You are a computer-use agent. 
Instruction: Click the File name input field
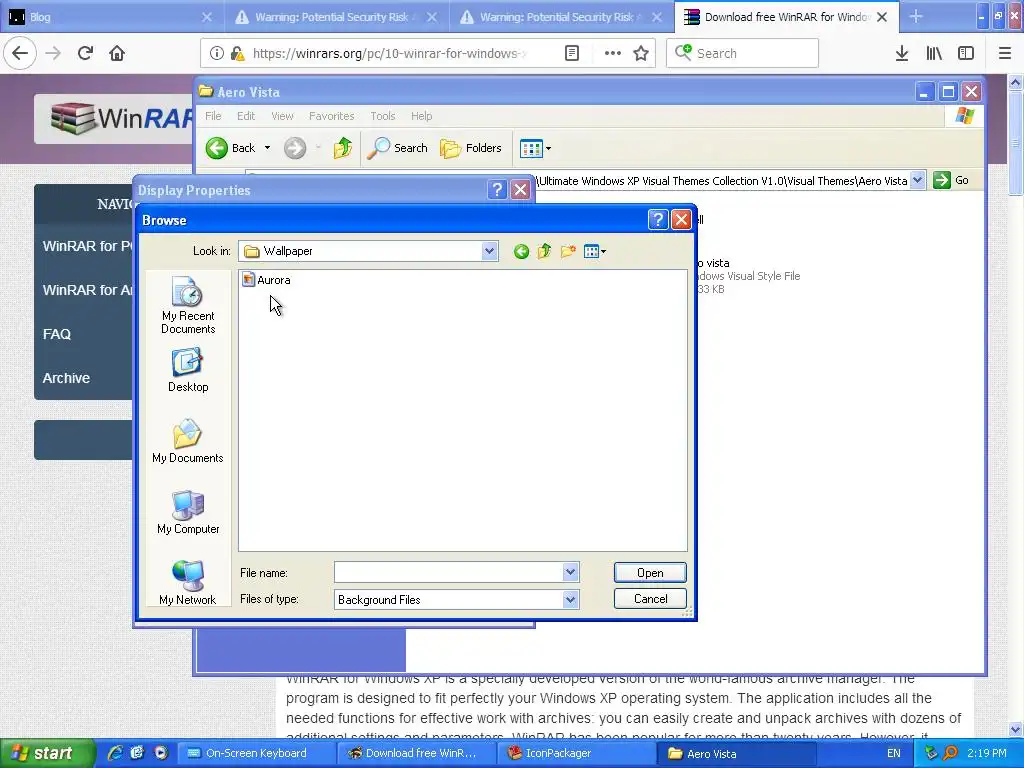click(449, 573)
